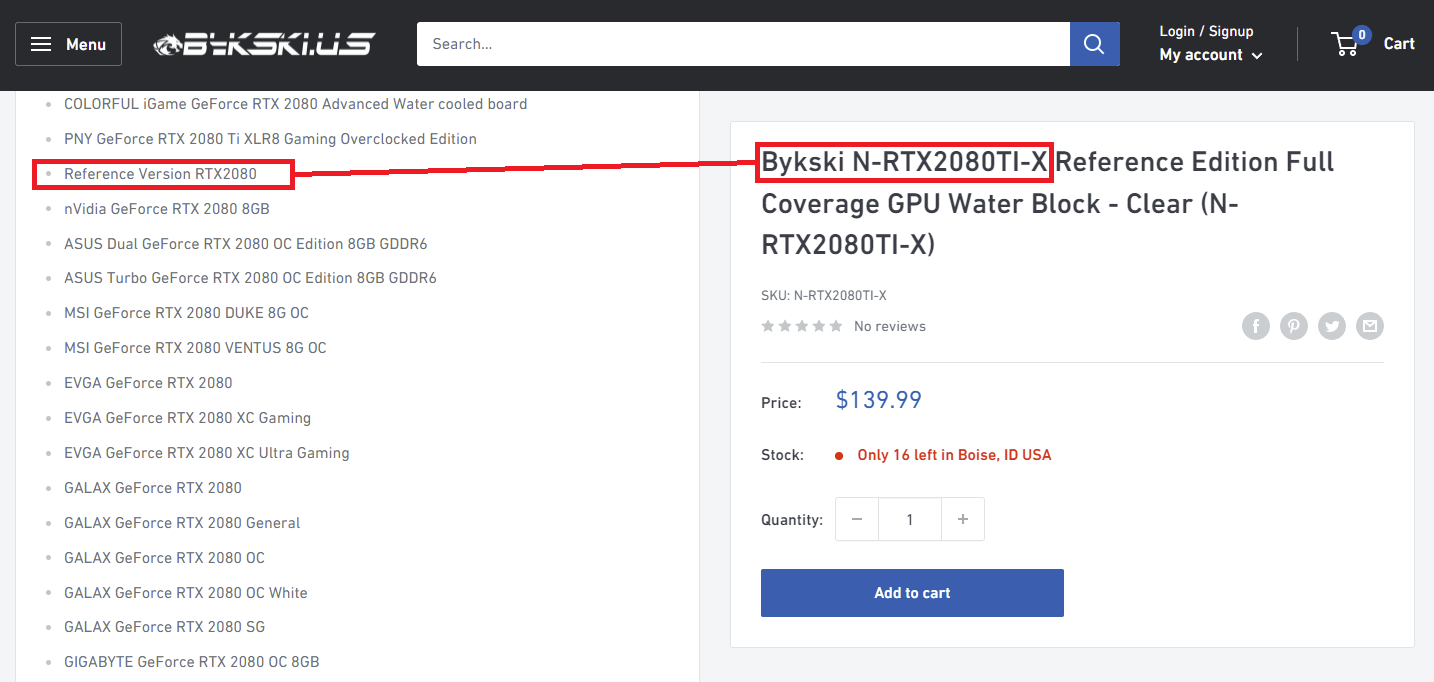Click the search magnifier button
The height and width of the screenshot is (682, 1434).
point(1094,44)
